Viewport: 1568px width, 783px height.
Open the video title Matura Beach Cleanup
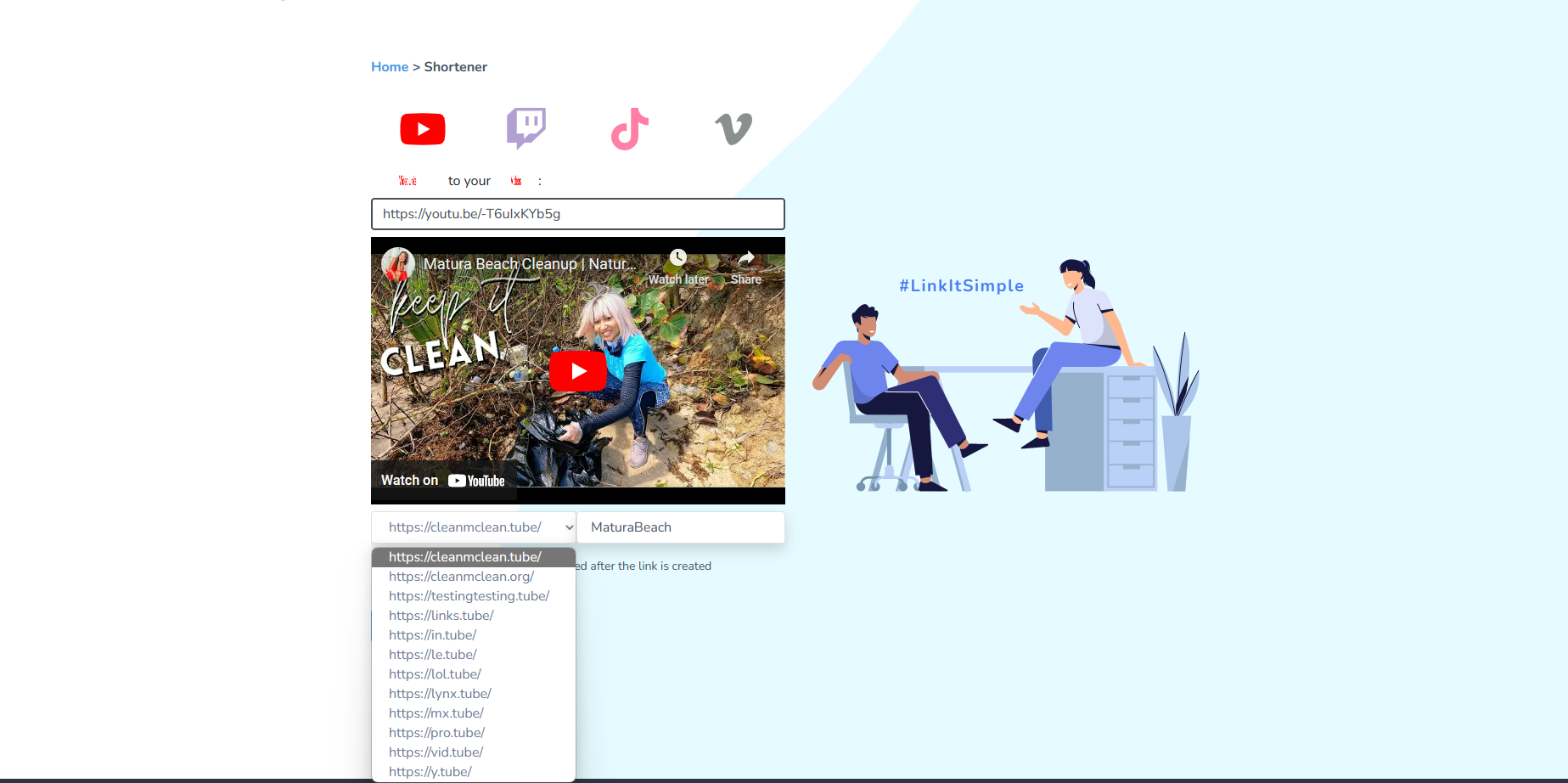point(530,264)
